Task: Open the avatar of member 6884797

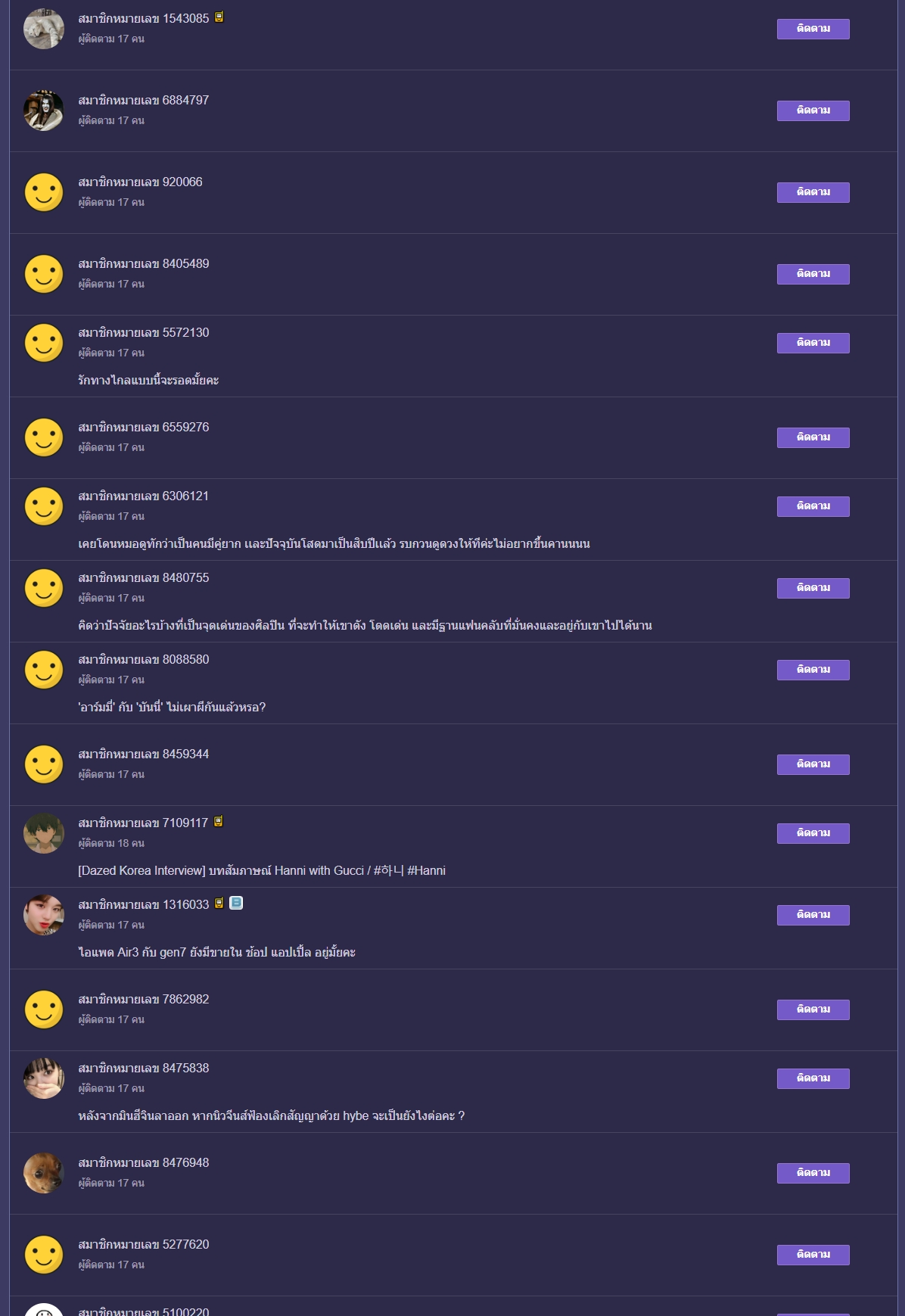Action: [x=44, y=110]
